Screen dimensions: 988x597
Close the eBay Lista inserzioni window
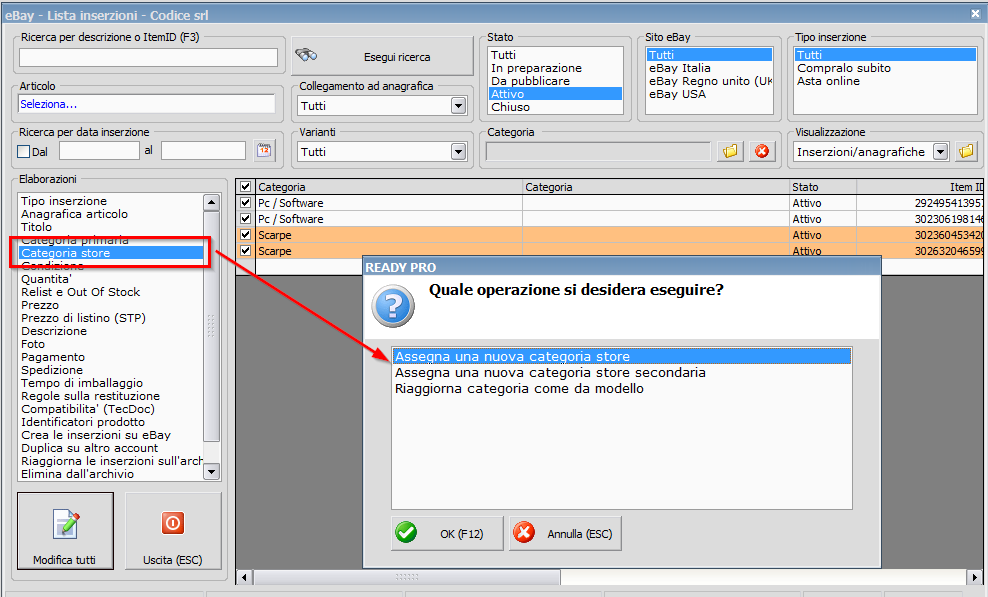pos(975,13)
